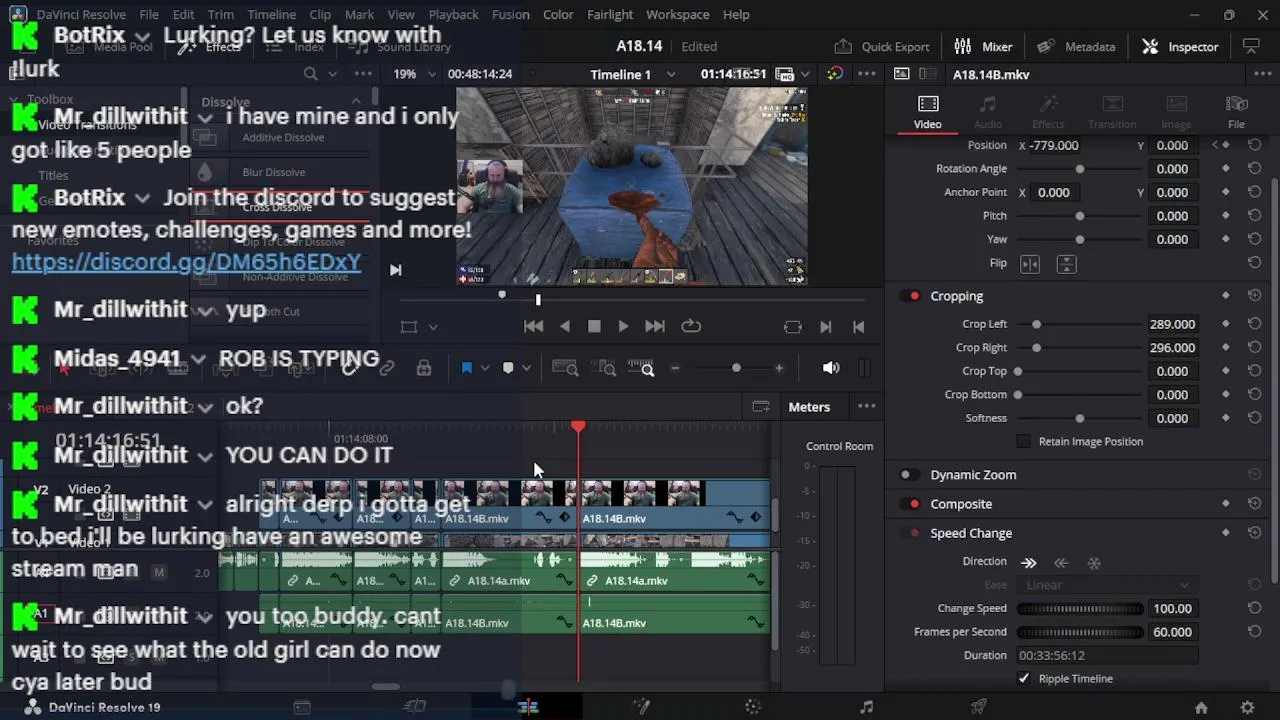Click Quick Export button
The height and width of the screenshot is (720, 1280).
[882, 46]
